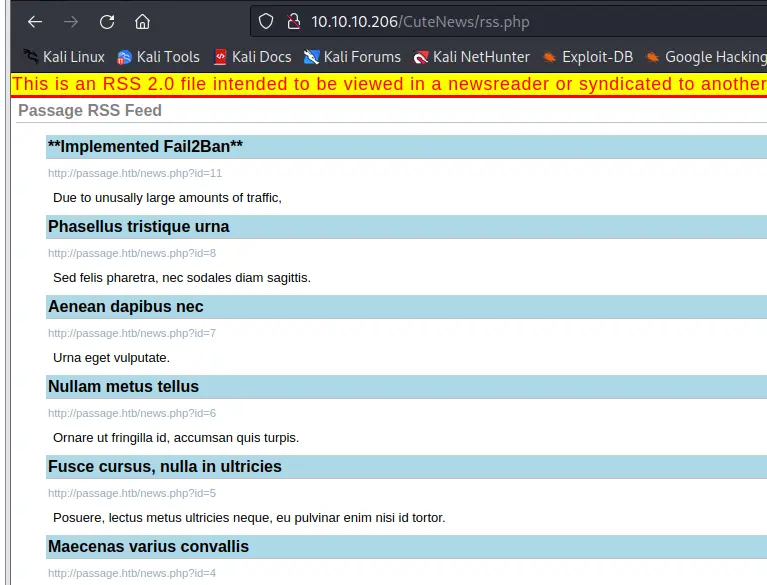Select text 'Sed felis pharetra, nec sodales diam sagittis.'

[182, 278]
